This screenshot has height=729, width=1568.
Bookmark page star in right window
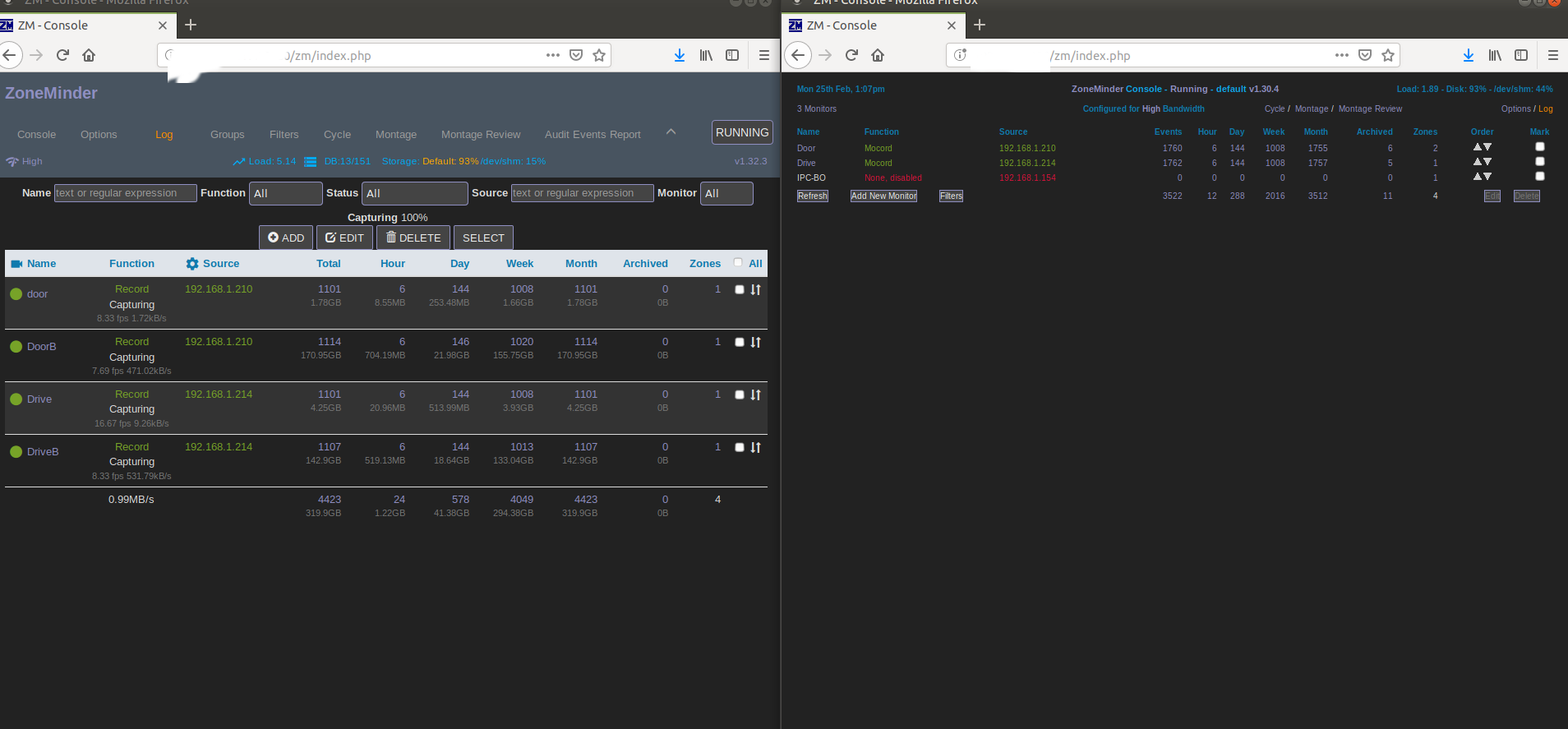pos(1388,55)
